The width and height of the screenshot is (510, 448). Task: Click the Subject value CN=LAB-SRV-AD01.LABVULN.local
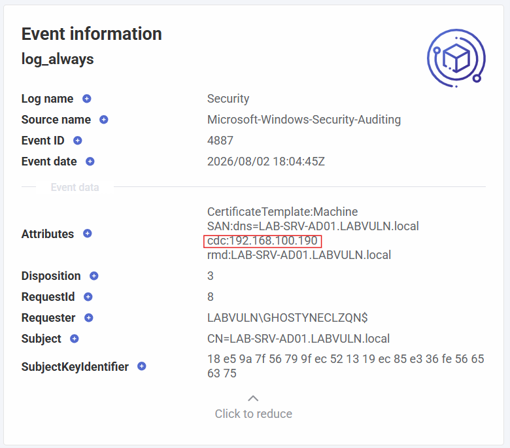[x=298, y=339]
